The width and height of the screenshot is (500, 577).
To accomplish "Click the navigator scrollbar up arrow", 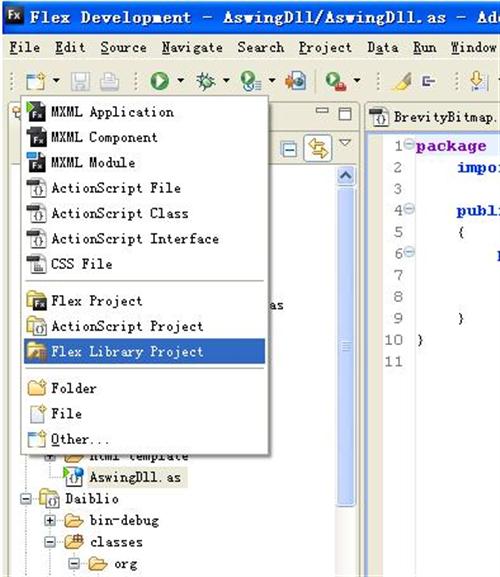I will click(x=345, y=176).
